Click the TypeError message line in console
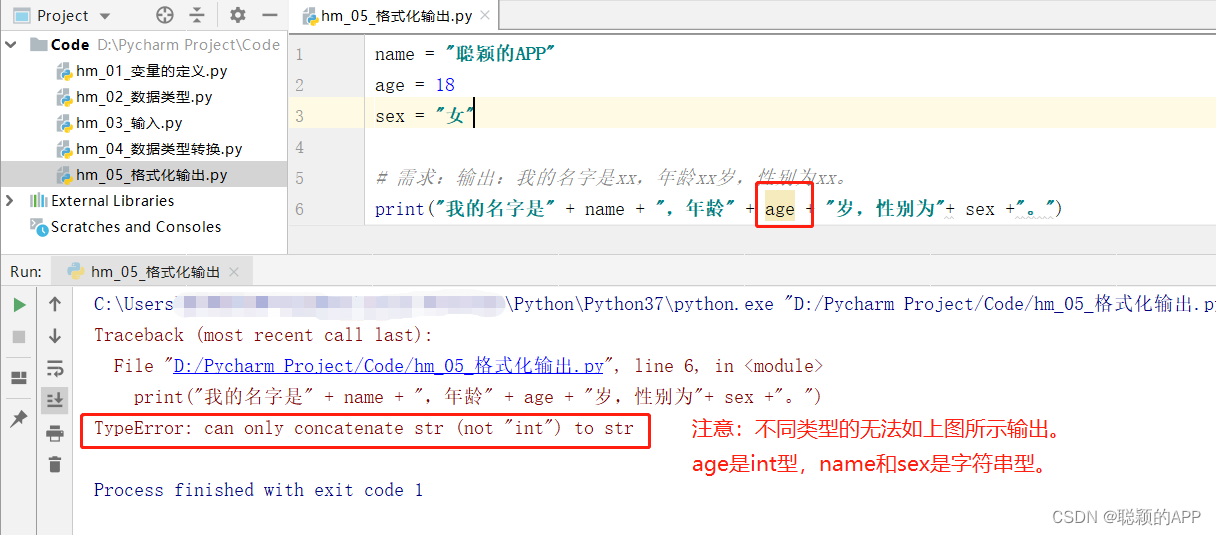 point(364,429)
